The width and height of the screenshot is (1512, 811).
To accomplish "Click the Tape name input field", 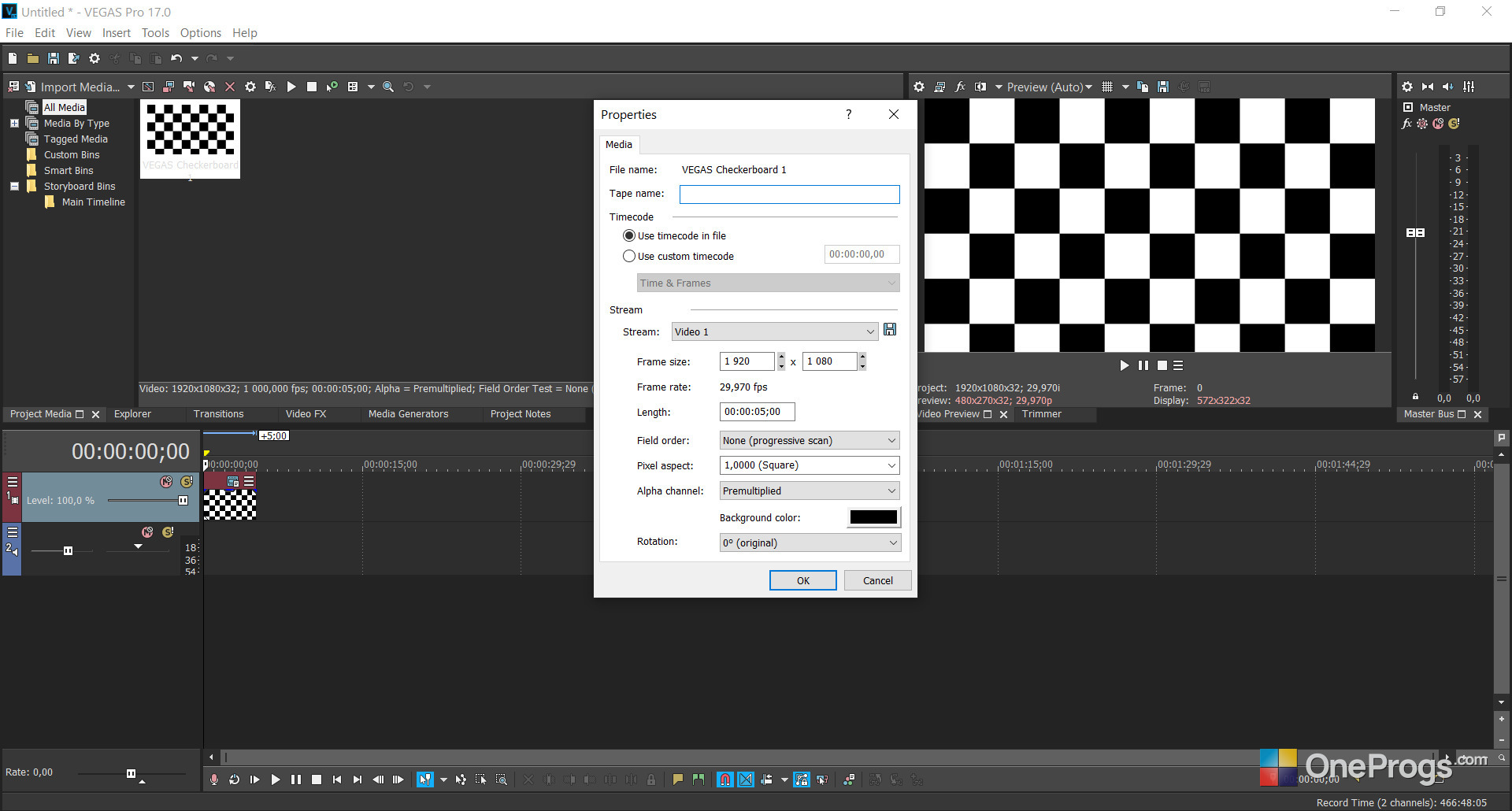I will [789, 194].
